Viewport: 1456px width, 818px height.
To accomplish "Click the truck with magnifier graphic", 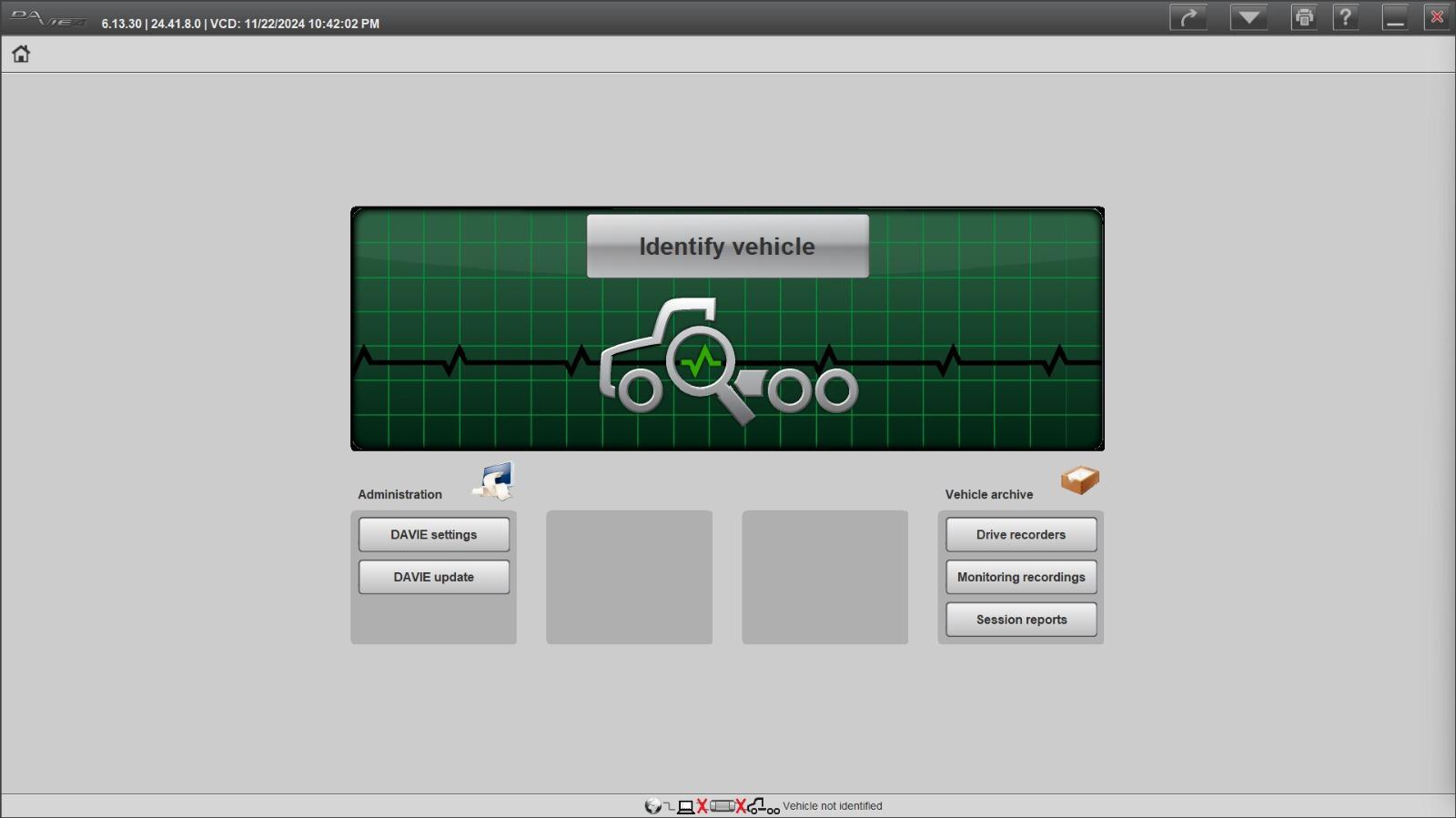I will tap(728, 362).
